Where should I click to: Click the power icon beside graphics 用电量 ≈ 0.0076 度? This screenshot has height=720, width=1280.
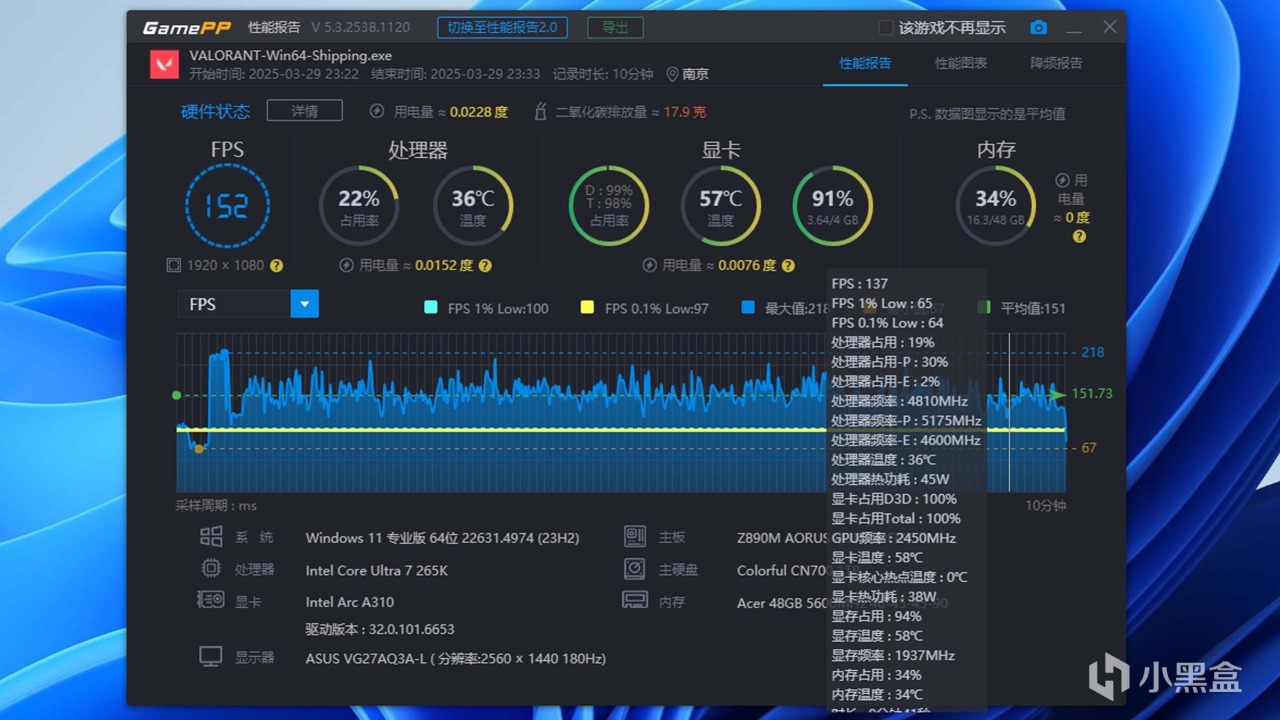click(x=650, y=266)
